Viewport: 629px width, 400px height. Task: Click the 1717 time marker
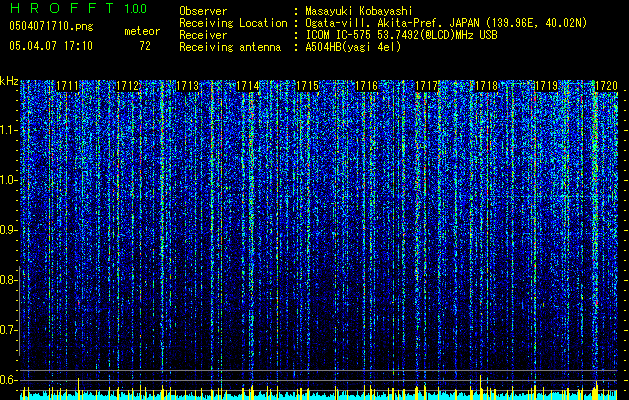(426, 86)
